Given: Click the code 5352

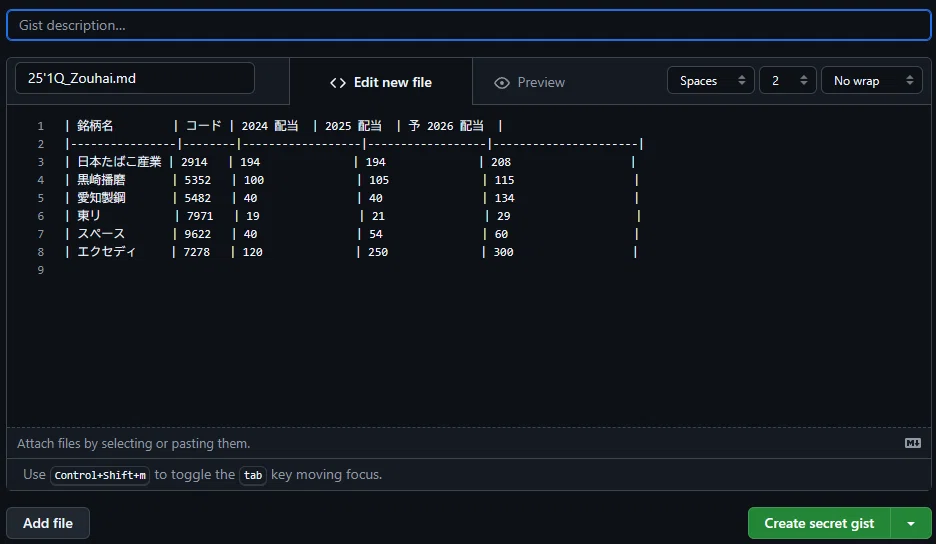Looking at the screenshot, I should [x=198, y=180].
